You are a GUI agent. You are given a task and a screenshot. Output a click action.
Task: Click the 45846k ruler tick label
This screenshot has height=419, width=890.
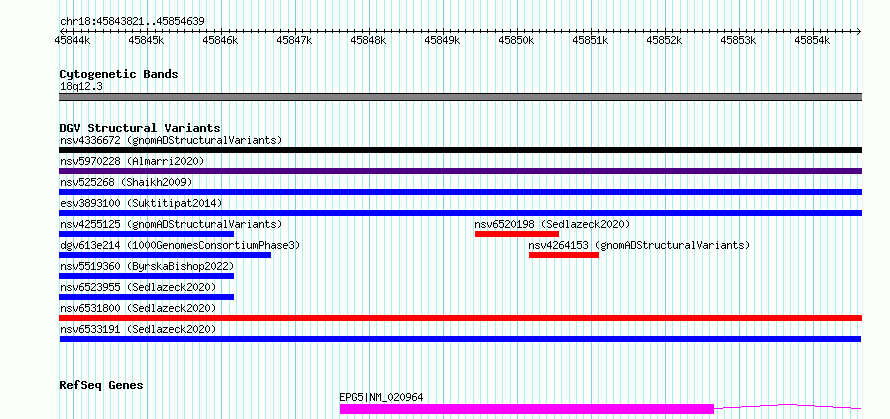(220, 40)
